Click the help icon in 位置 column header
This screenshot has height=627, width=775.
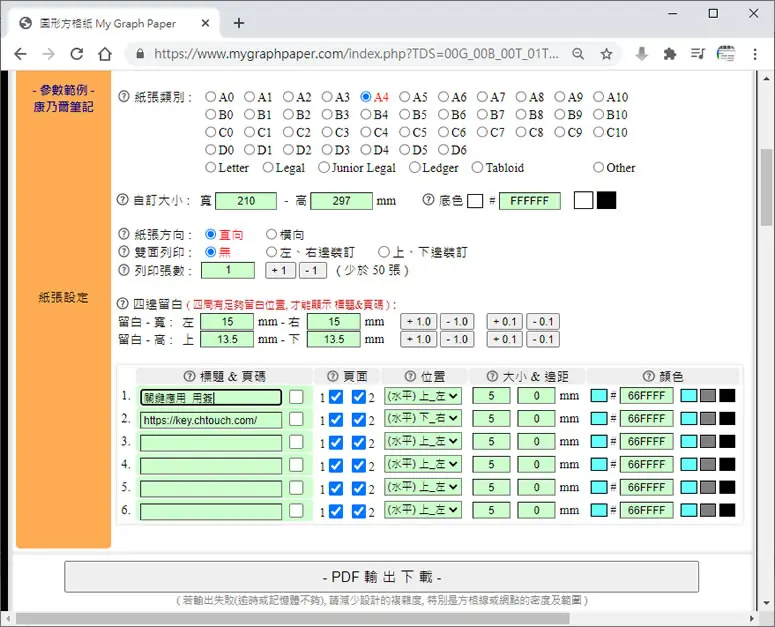410,376
